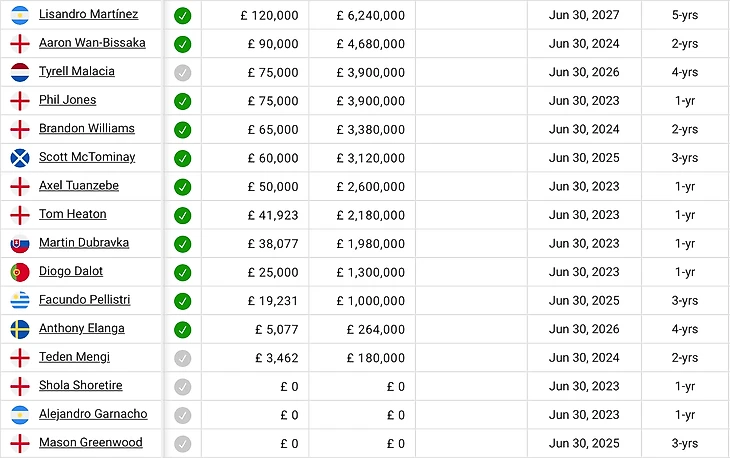Click Scott McTominay's Jun 30, 2025 expiry date
This screenshot has height=458, width=730.
tap(584, 158)
